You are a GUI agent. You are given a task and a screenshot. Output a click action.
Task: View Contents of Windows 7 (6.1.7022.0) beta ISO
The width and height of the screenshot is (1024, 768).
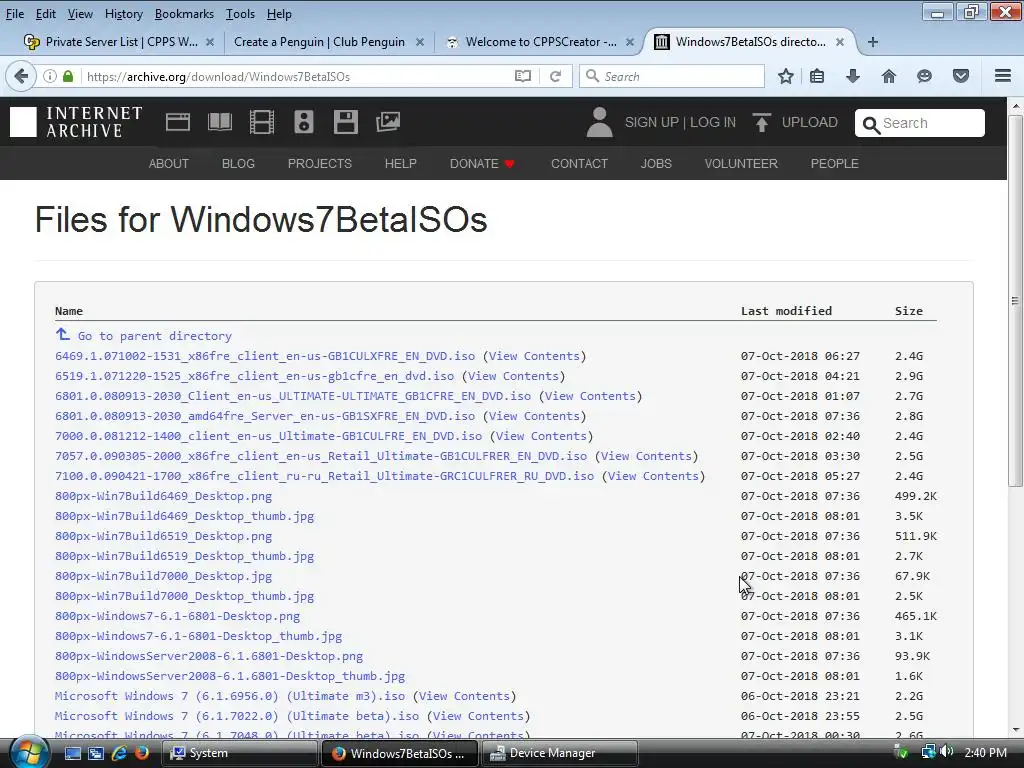point(478,716)
